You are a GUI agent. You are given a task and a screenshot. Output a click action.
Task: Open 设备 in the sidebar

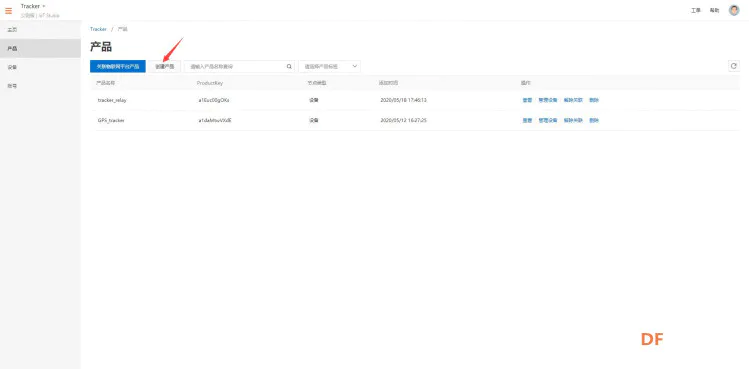point(12,67)
